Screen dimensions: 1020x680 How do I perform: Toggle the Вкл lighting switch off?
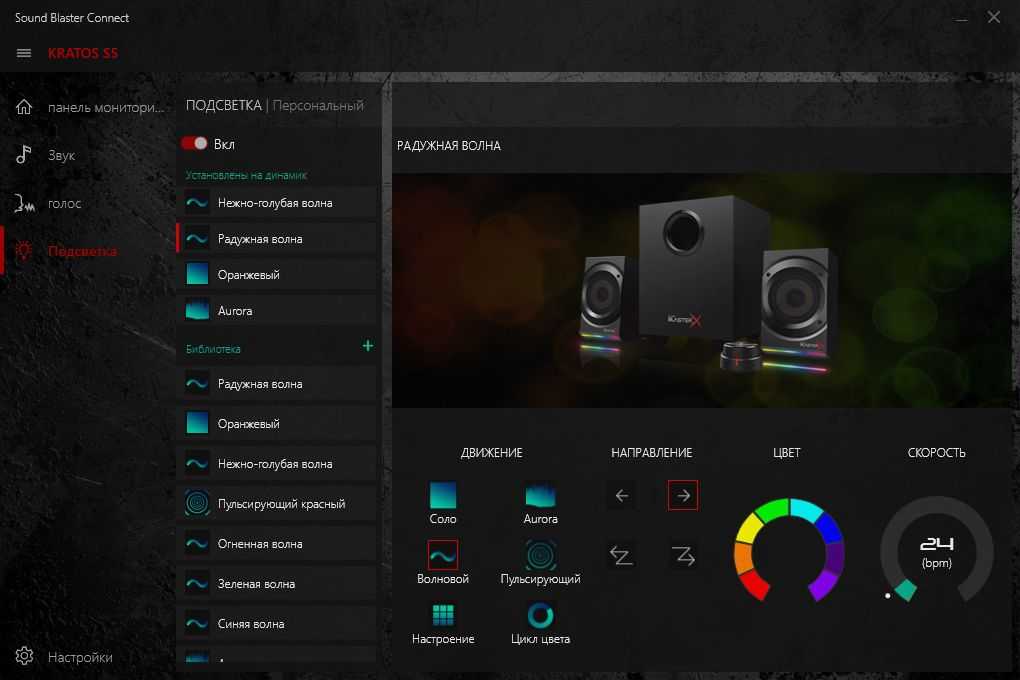point(194,144)
